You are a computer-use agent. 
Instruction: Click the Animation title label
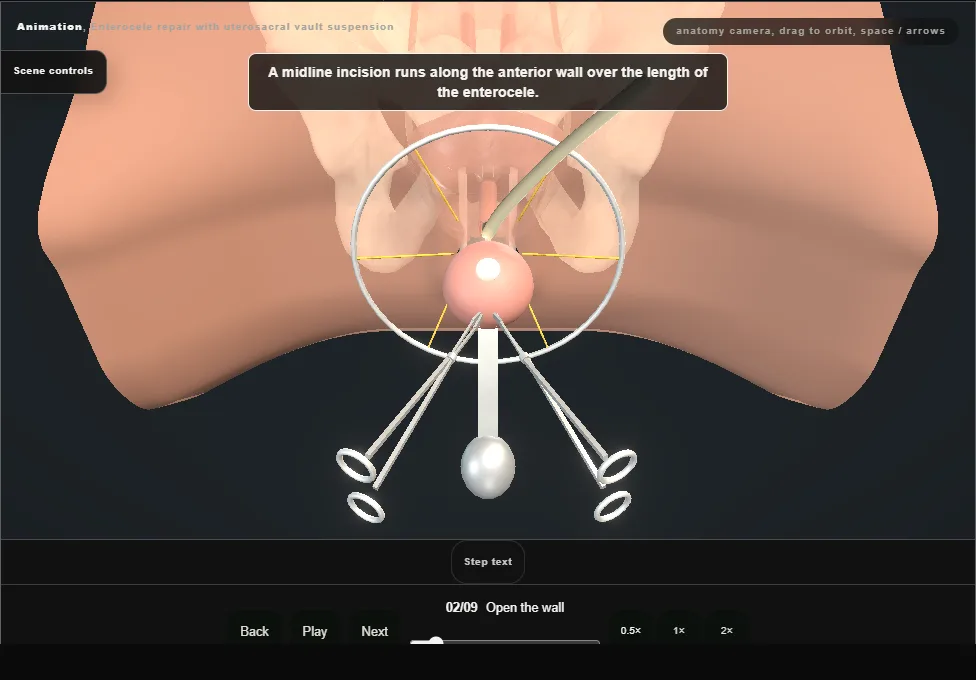click(x=49, y=27)
